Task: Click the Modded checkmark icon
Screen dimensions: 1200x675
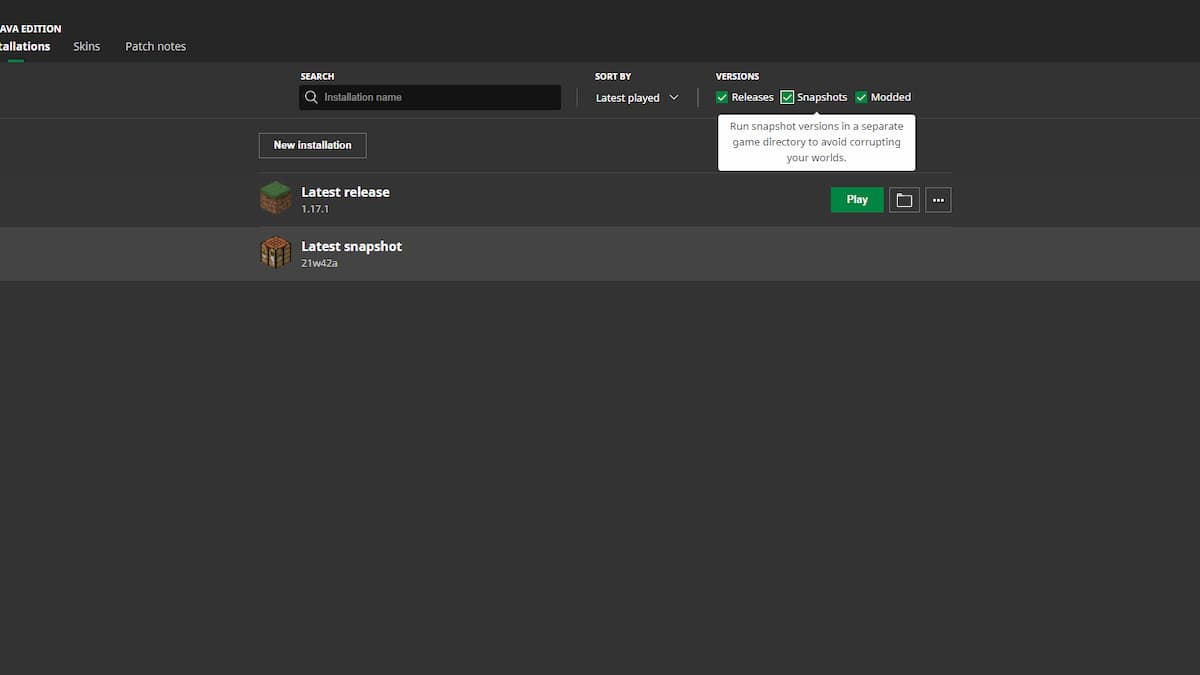Action: pos(861,97)
